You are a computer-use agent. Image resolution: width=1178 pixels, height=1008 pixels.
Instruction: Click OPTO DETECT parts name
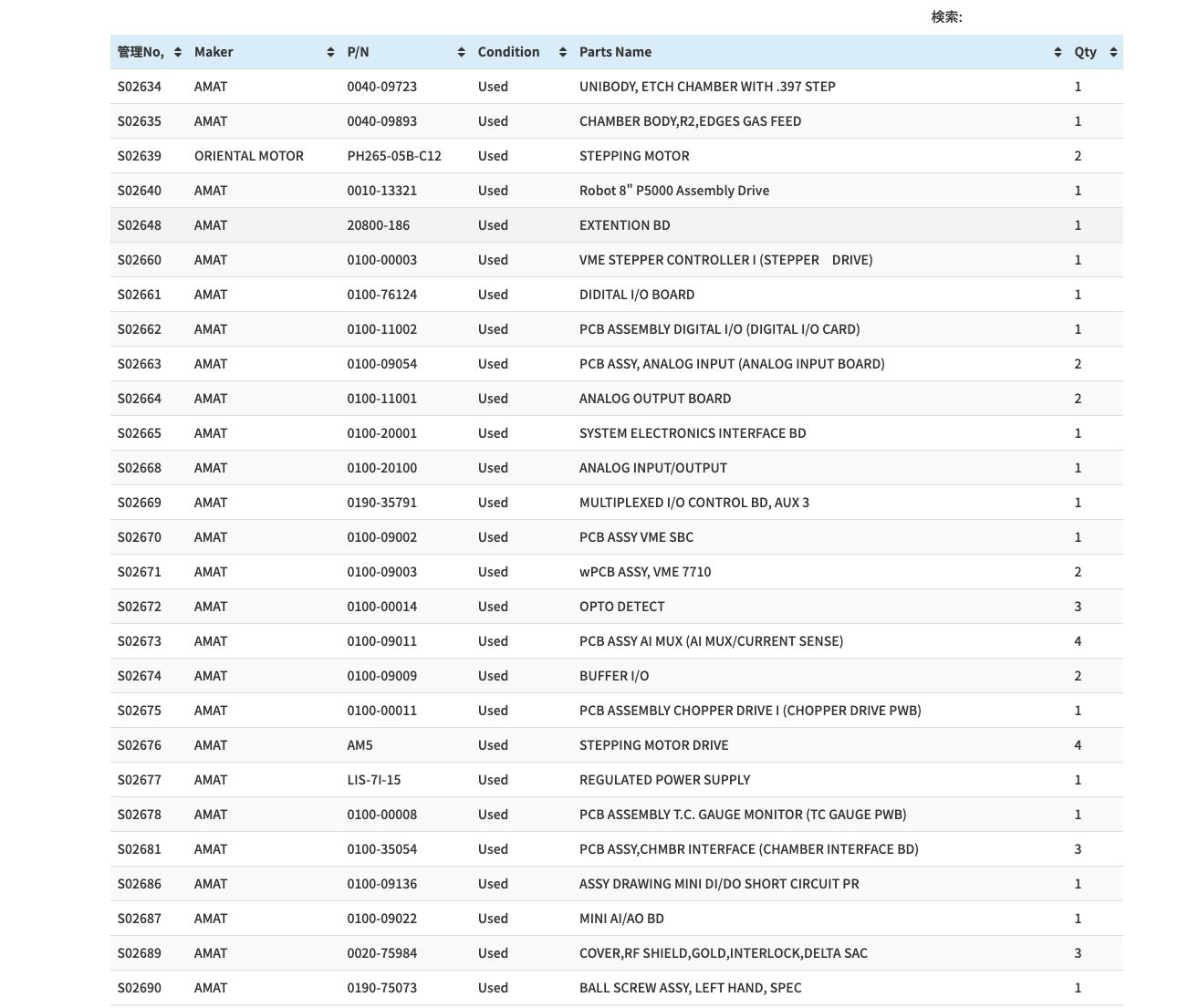[622, 607]
